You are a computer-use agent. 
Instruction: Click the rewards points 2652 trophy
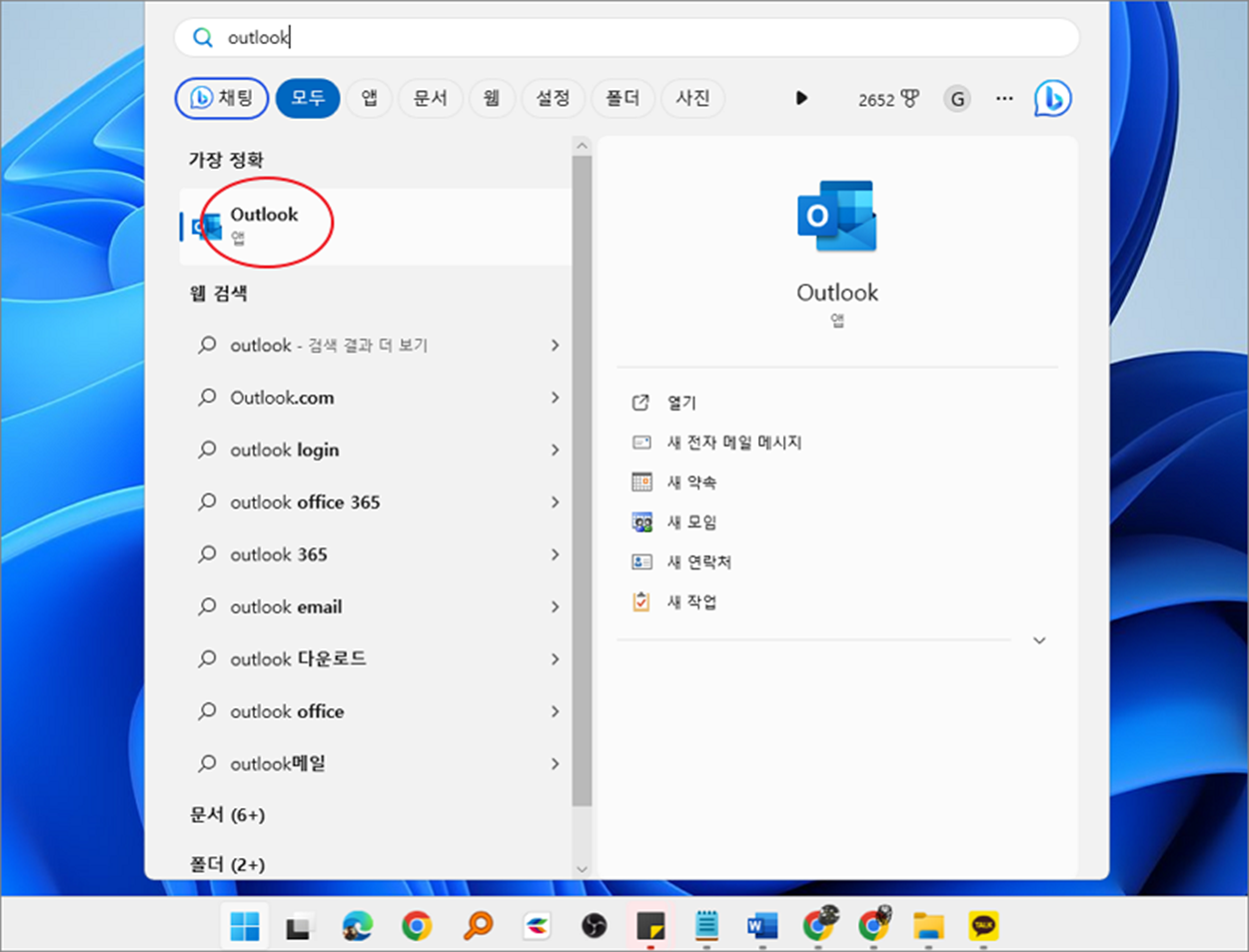coord(888,99)
